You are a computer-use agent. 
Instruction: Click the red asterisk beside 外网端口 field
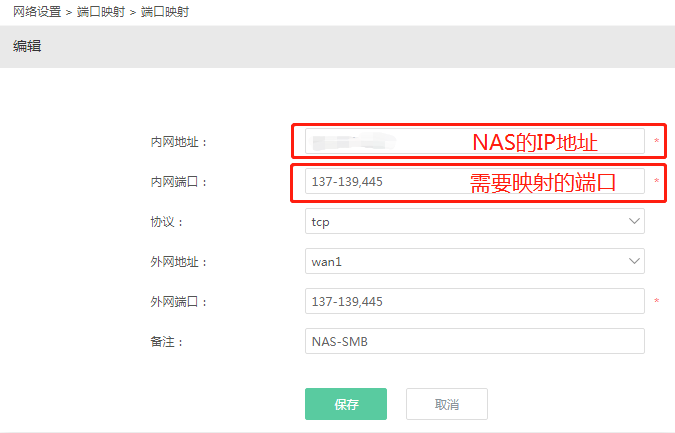click(656, 302)
